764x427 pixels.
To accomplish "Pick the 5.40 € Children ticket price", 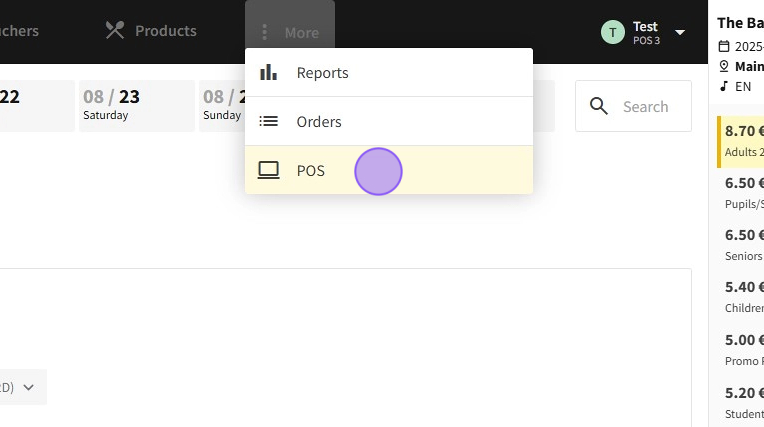I will coord(741,296).
